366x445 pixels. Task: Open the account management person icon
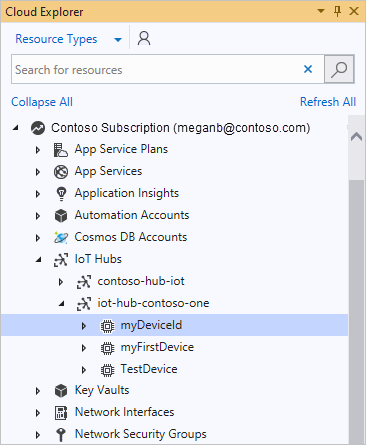click(x=144, y=38)
